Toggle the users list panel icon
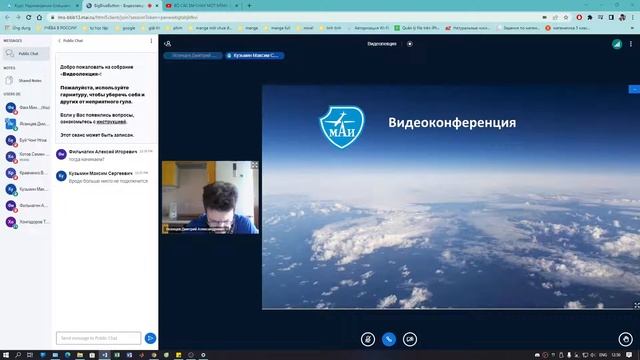640x360 pixels. [167, 43]
